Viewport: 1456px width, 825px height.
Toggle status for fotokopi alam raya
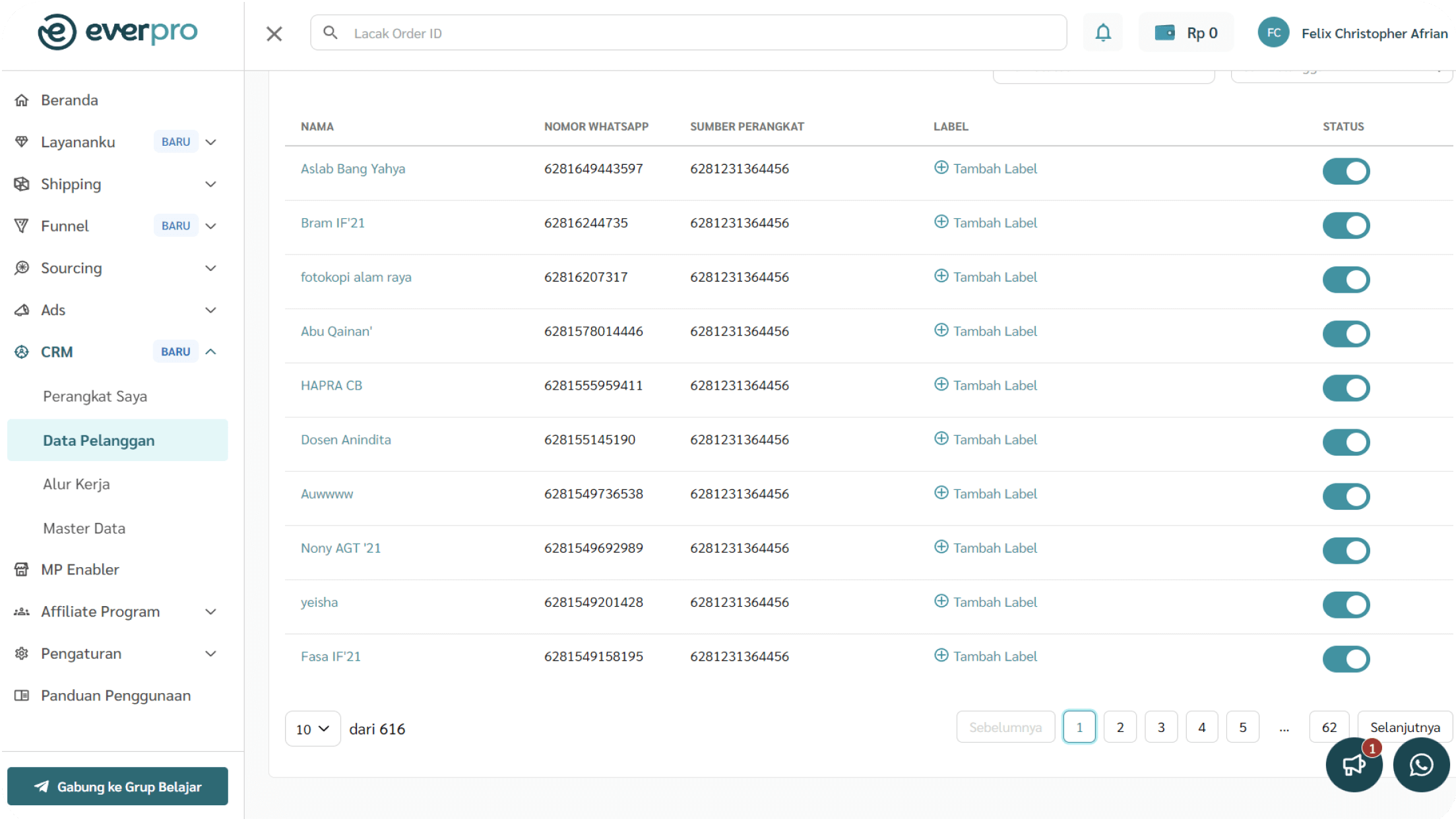tap(1346, 280)
